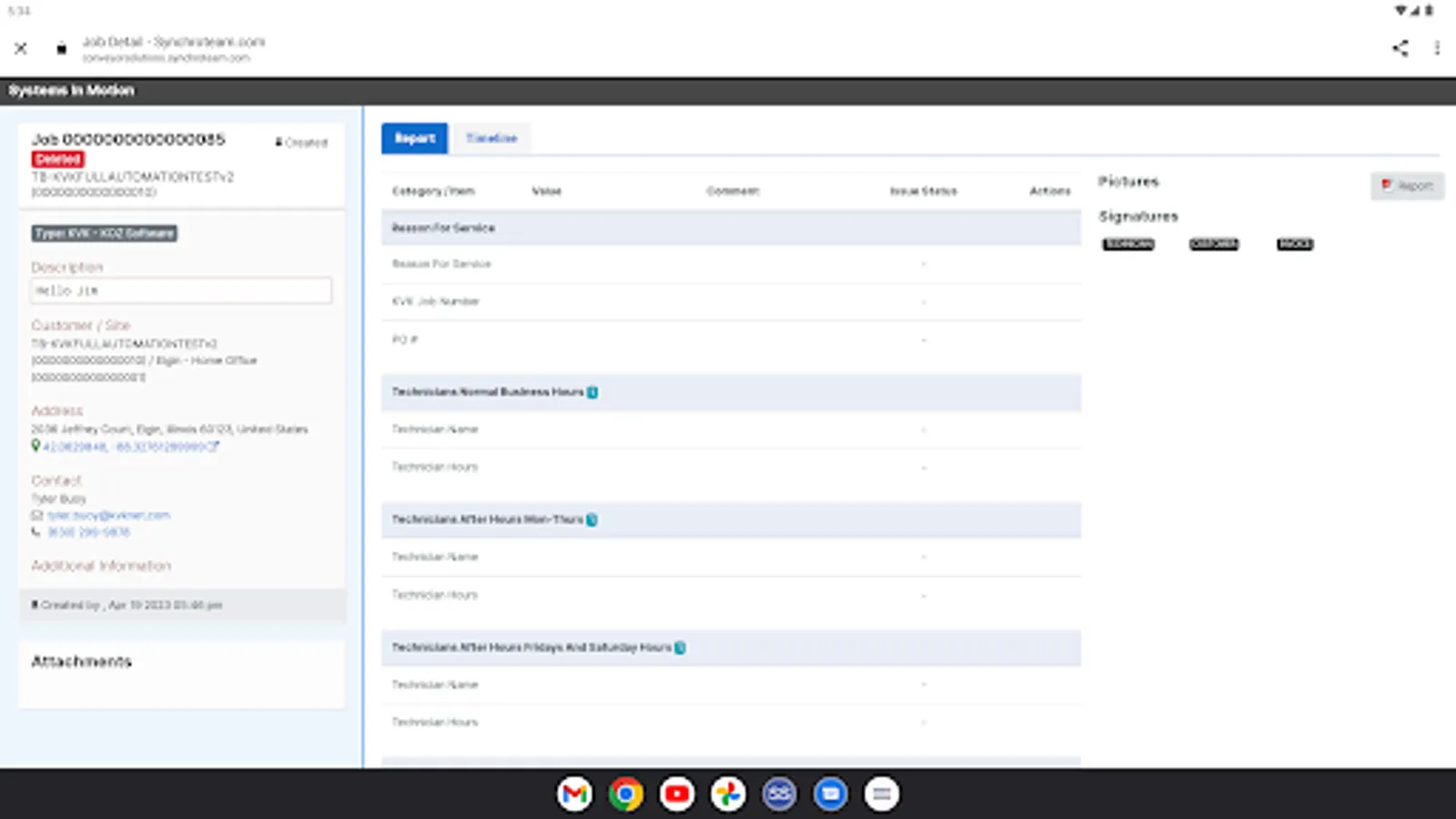Click Technician Hours under After Hours Mon-Thurs
The image size is (1456, 819).
point(435,595)
